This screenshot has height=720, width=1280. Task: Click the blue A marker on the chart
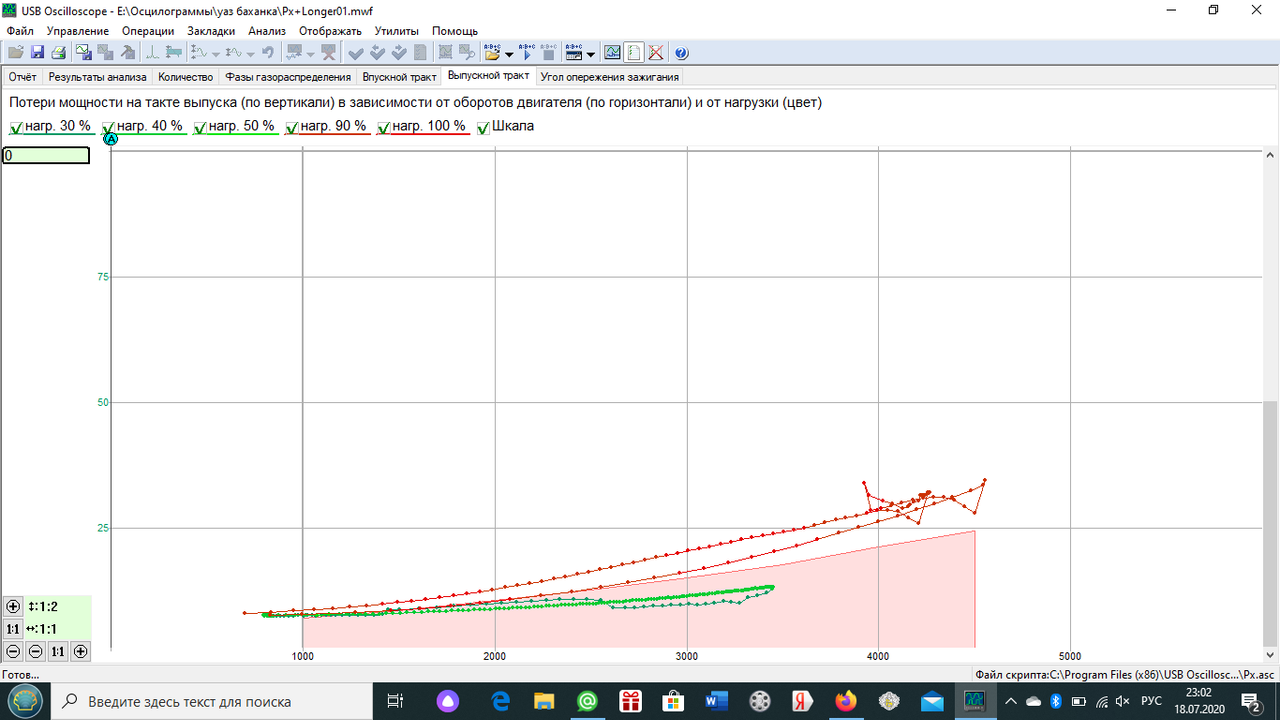coord(111,138)
